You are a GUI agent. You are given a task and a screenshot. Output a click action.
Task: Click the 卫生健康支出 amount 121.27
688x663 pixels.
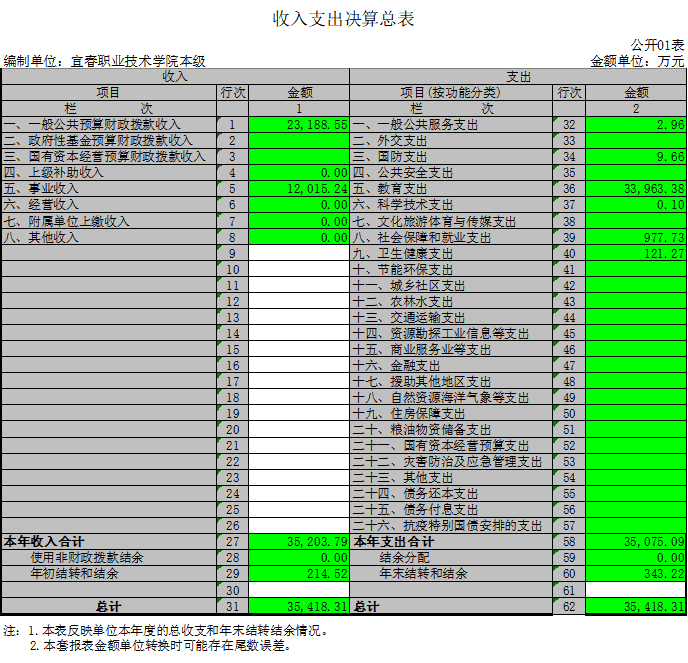point(636,253)
